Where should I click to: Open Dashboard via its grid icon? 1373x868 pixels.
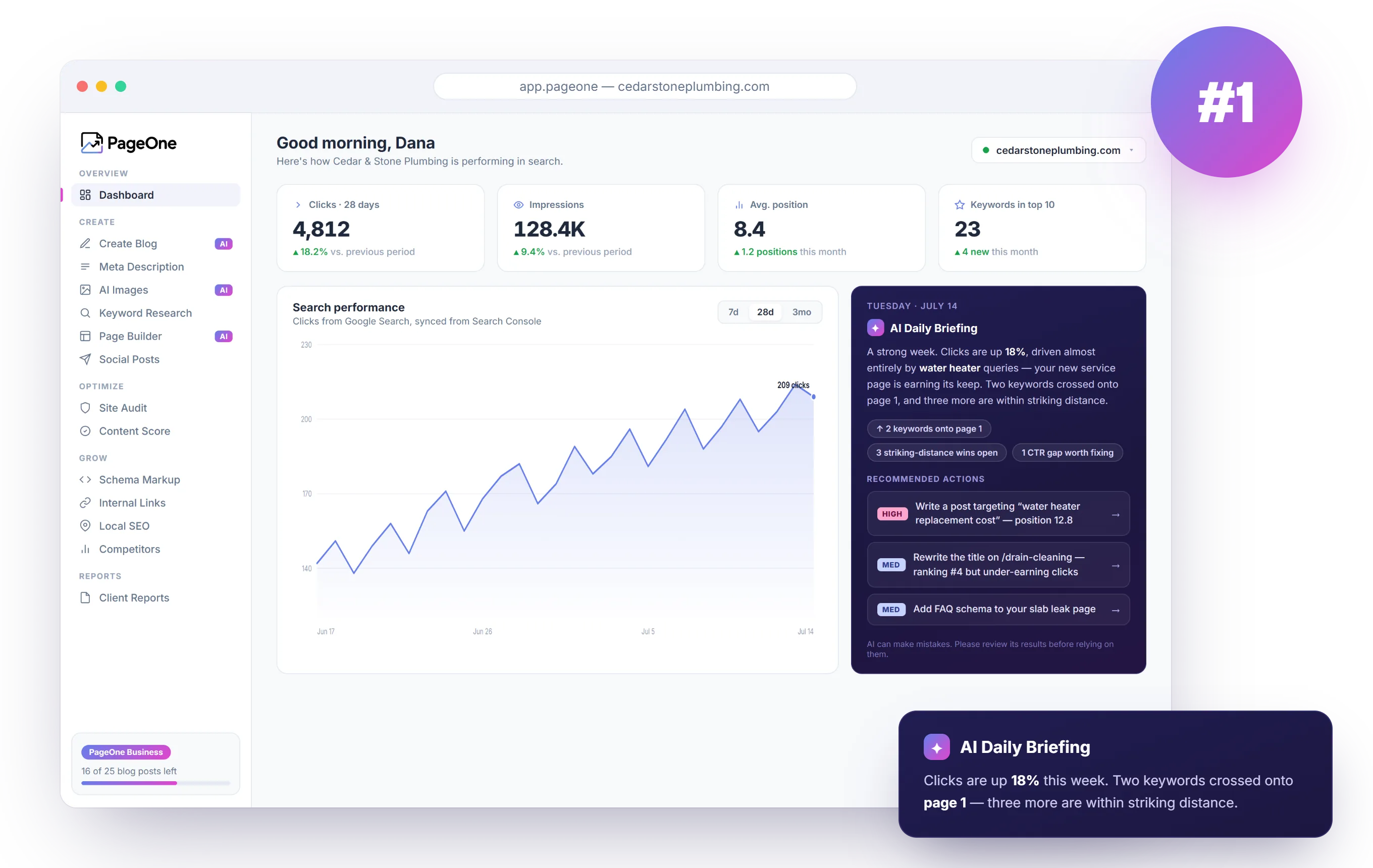click(85, 195)
